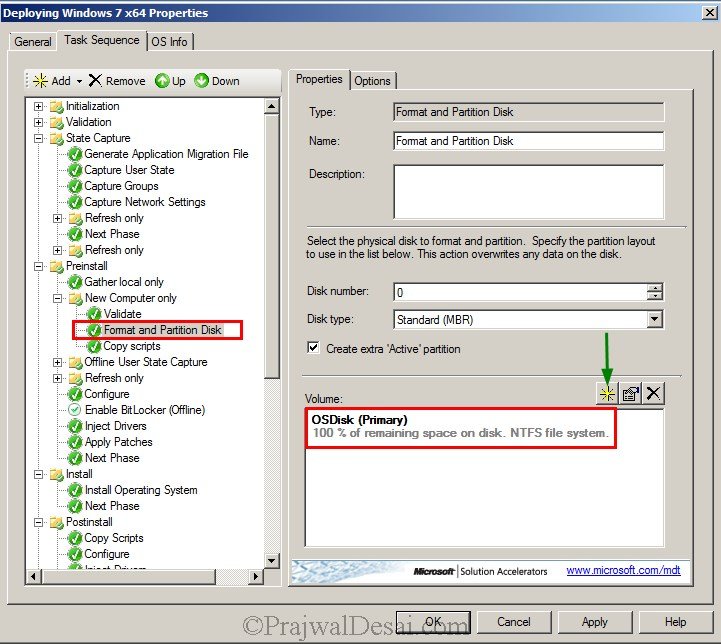
Task: Click in the Name input field
Action: click(528, 141)
